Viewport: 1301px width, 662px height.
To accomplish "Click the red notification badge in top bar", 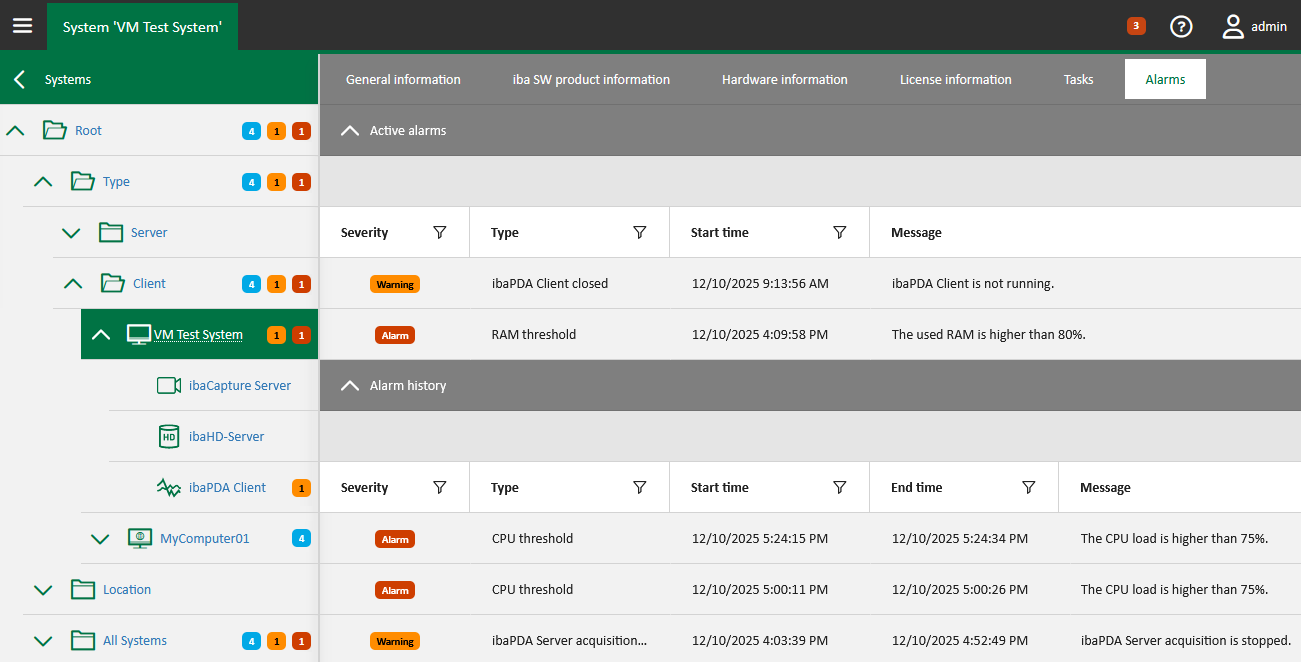I will (x=1136, y=26).
